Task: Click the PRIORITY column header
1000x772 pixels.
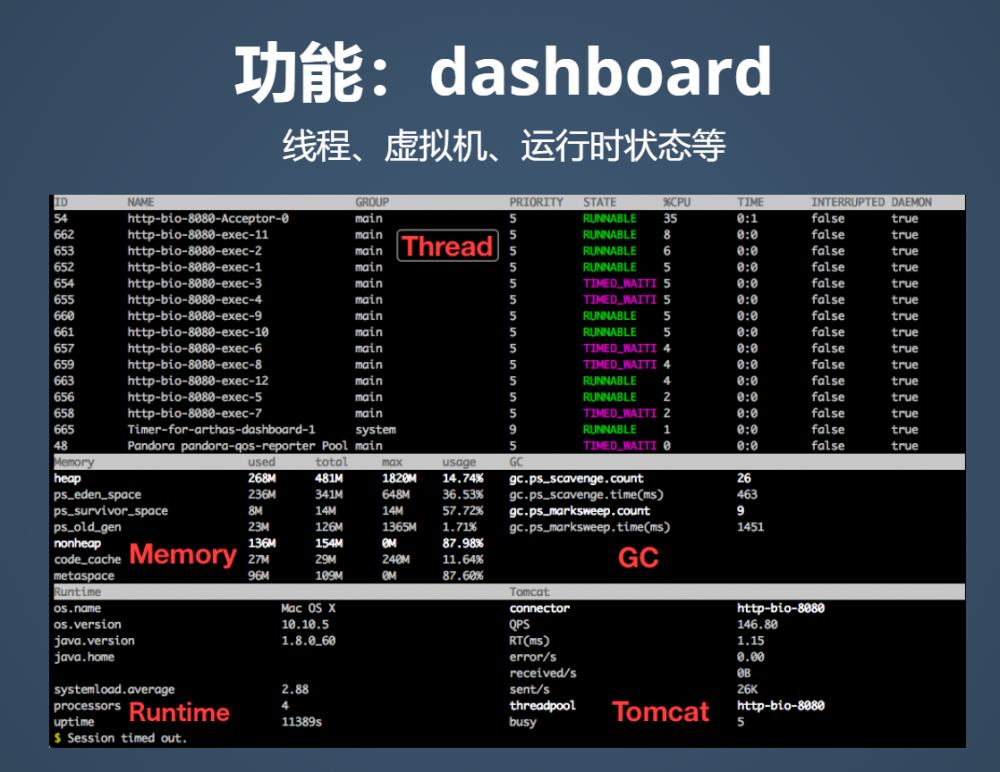Action: tap(536, 201)
